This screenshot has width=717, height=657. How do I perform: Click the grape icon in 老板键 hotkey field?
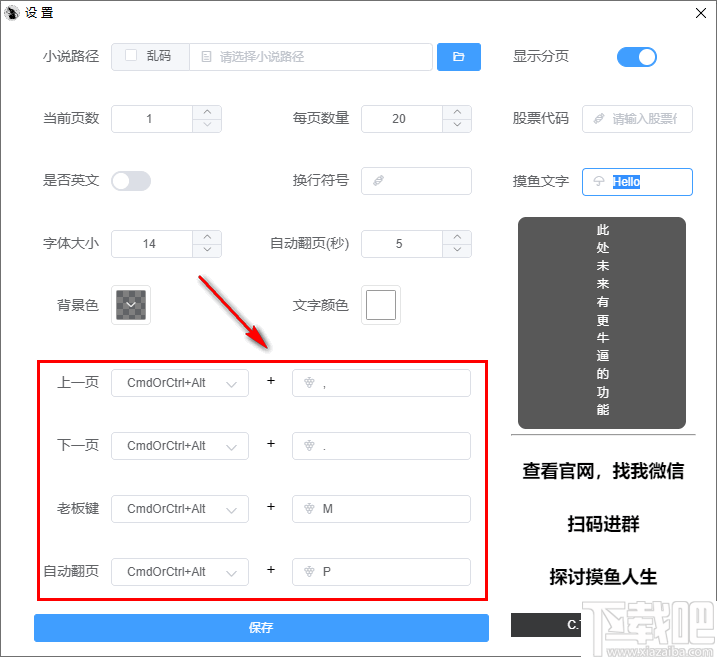click(309, 508)
